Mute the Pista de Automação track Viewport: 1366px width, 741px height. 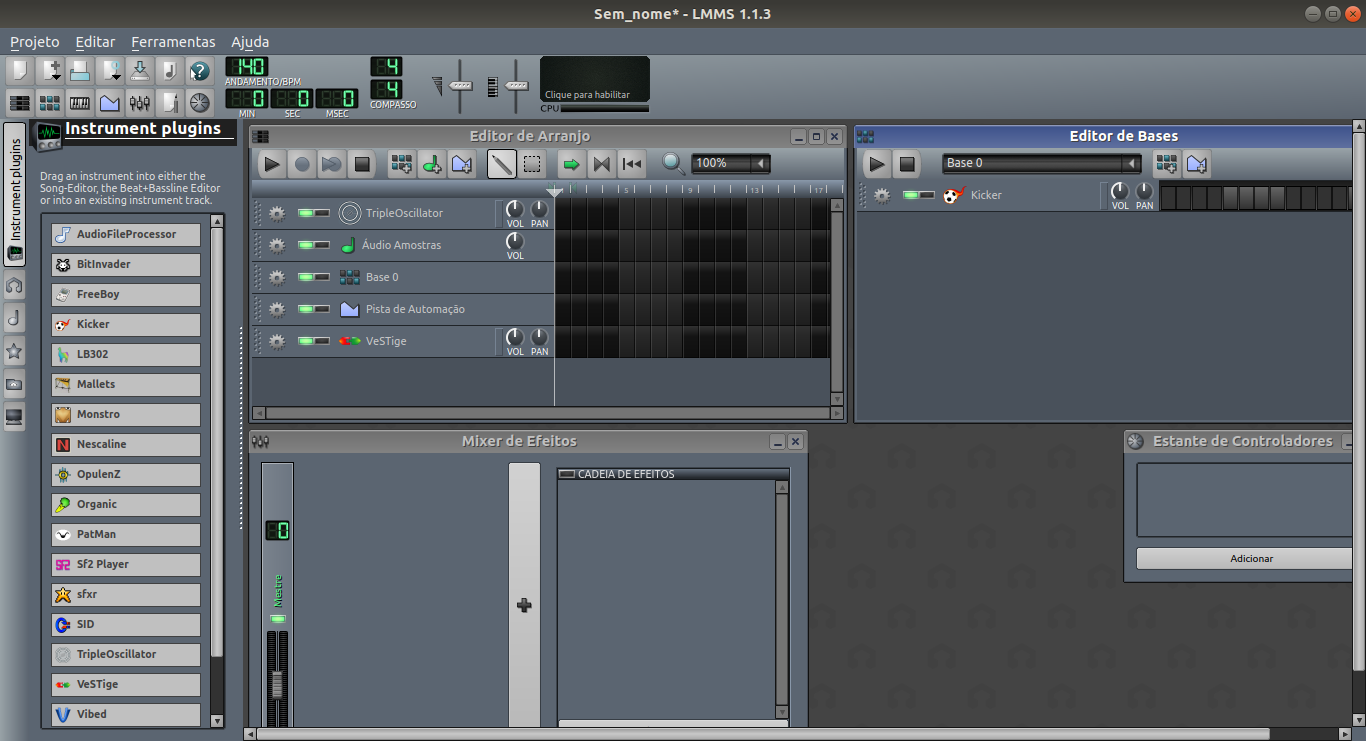click(x=305, y=309)
